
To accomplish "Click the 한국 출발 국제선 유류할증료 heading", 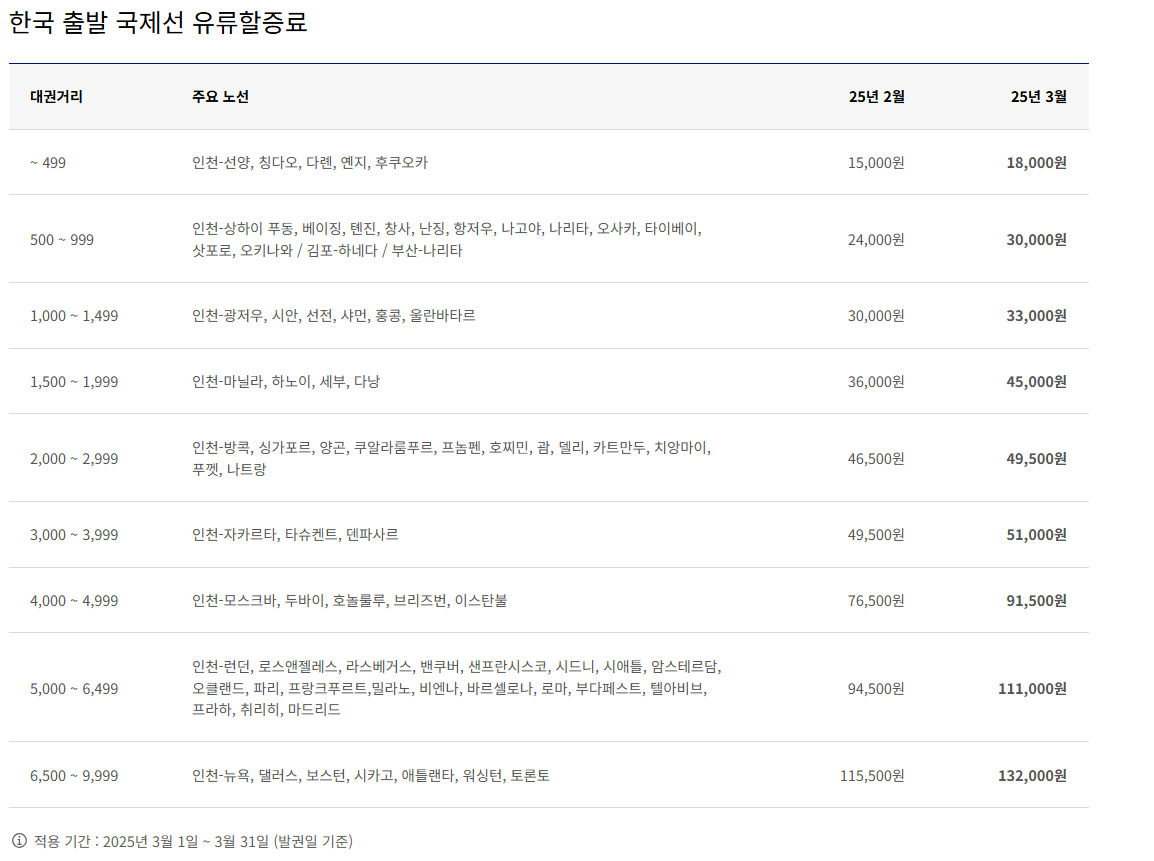I will coord(158,23).
